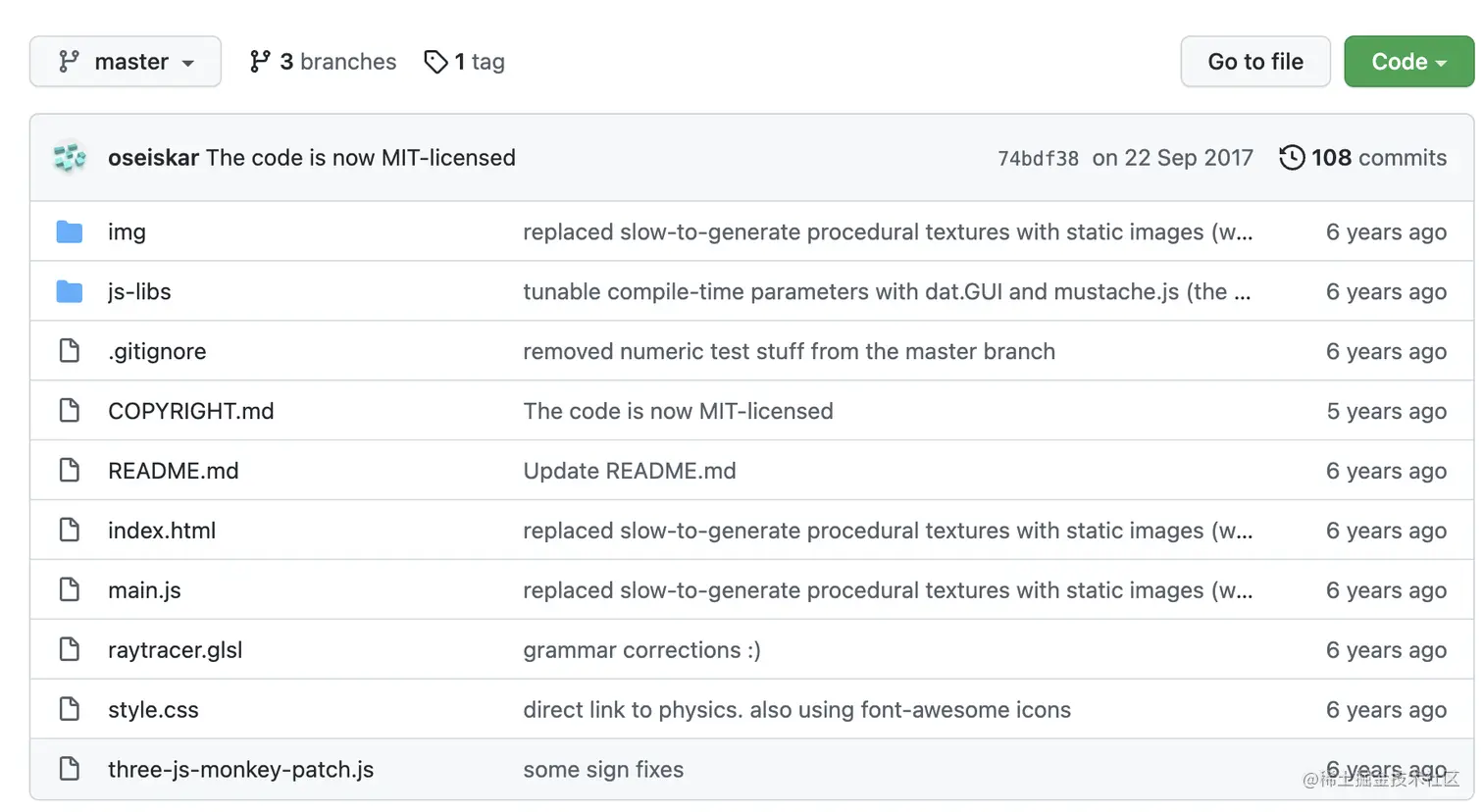Click the branch icon beside 3 branches
The height and width of the screenshot is (812, 1483).
click(260, 62)
